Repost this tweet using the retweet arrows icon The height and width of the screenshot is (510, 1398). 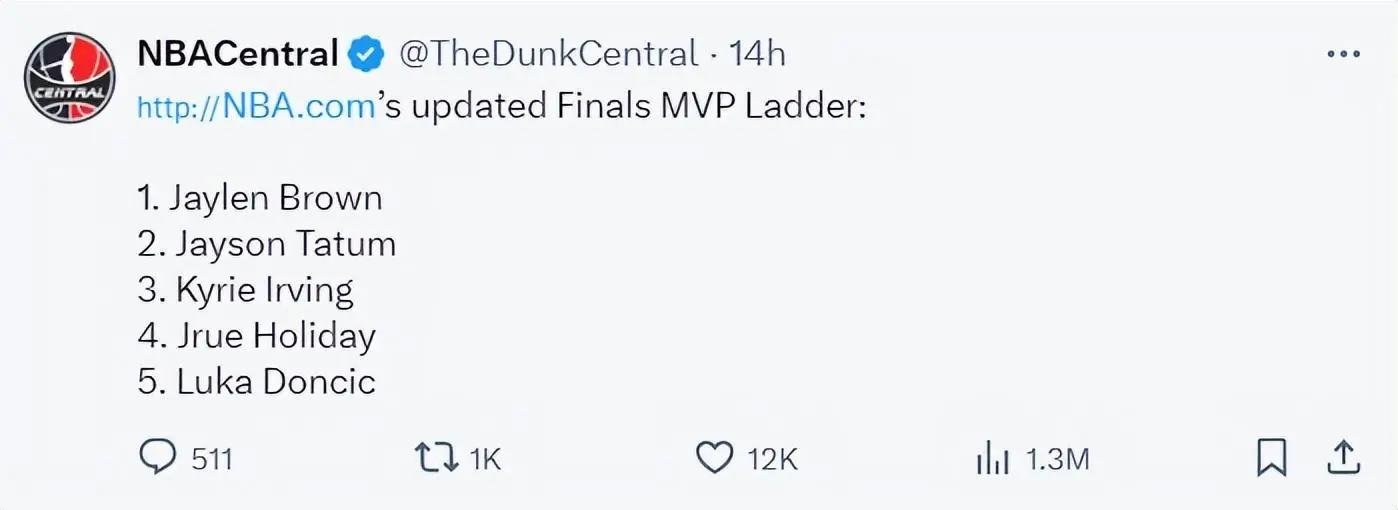[x=434, y=458]
